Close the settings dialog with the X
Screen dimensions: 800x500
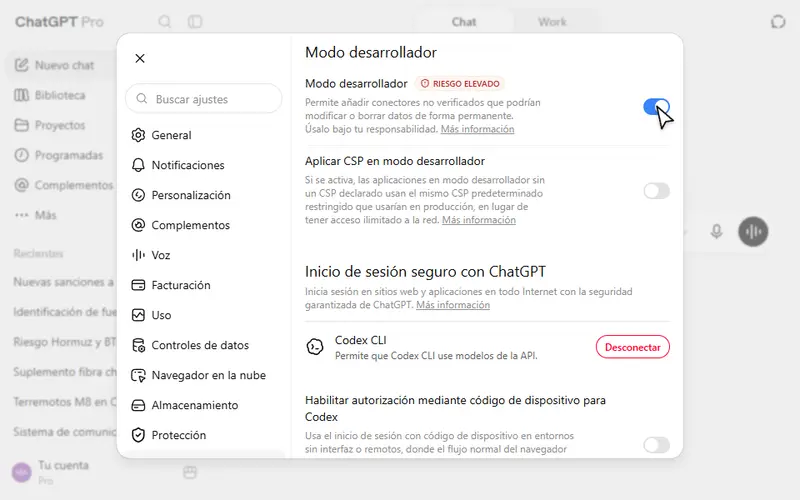pos(140,58)
